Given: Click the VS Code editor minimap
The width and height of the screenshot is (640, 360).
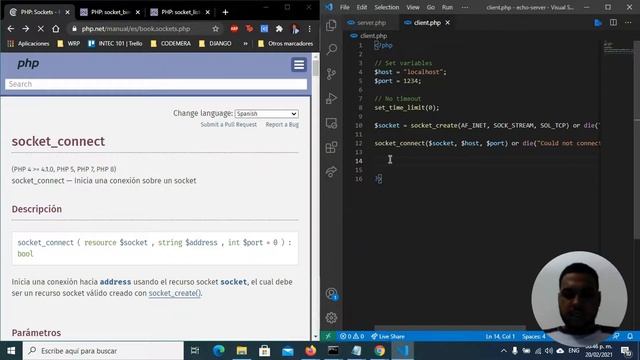Looking at the screenshot, I should (618, 48).
